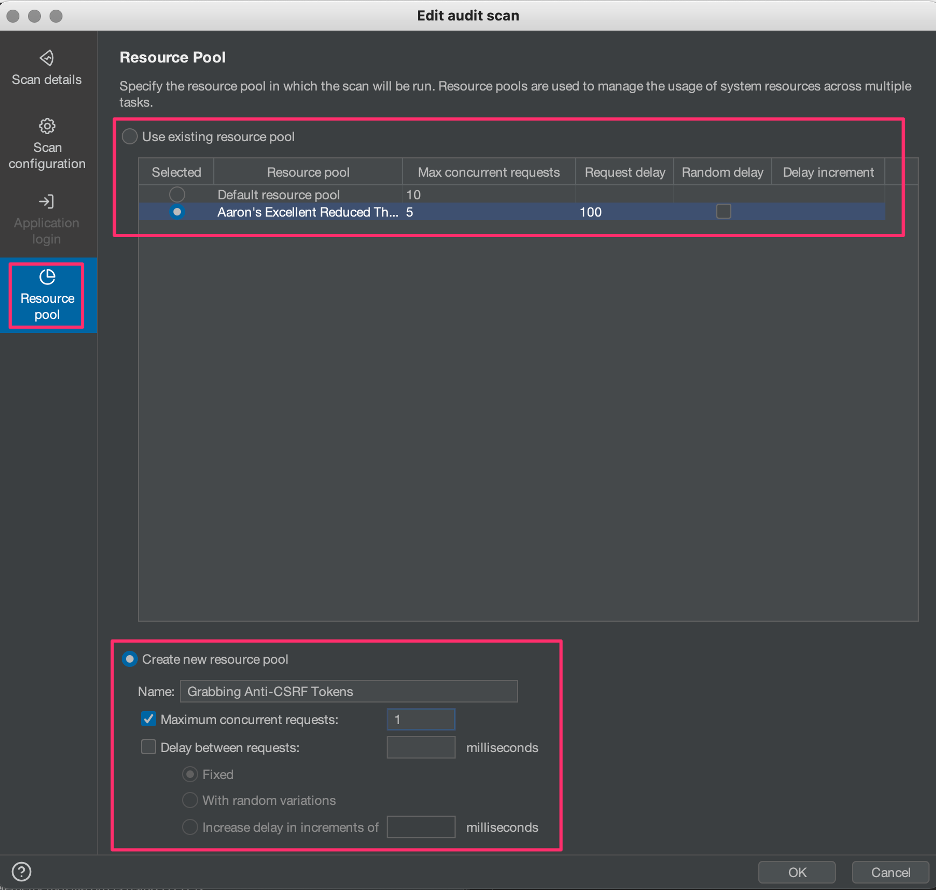Viewport: 936px width, 890px height.
Task: Click the Delay between requests milliseconds field
Action: [421, 747]
